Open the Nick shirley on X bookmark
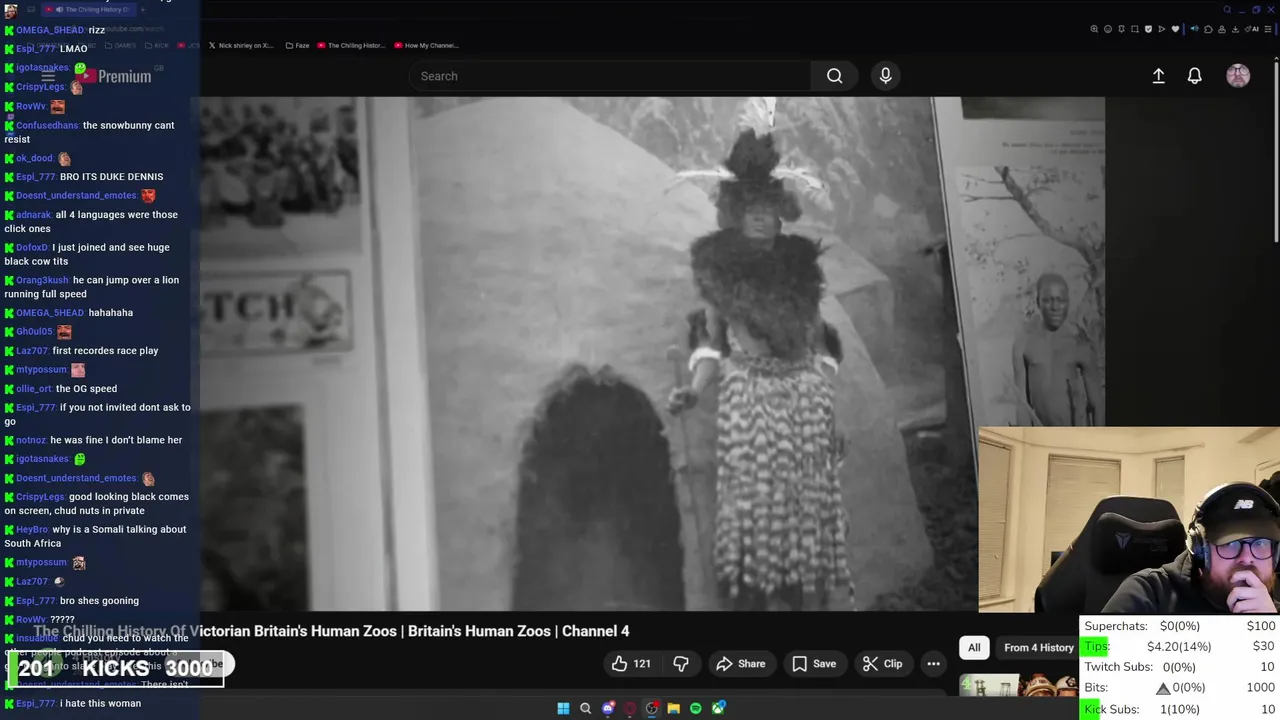Image resolution: width=1280 pixels, height=720 pixels. (240, 45)
